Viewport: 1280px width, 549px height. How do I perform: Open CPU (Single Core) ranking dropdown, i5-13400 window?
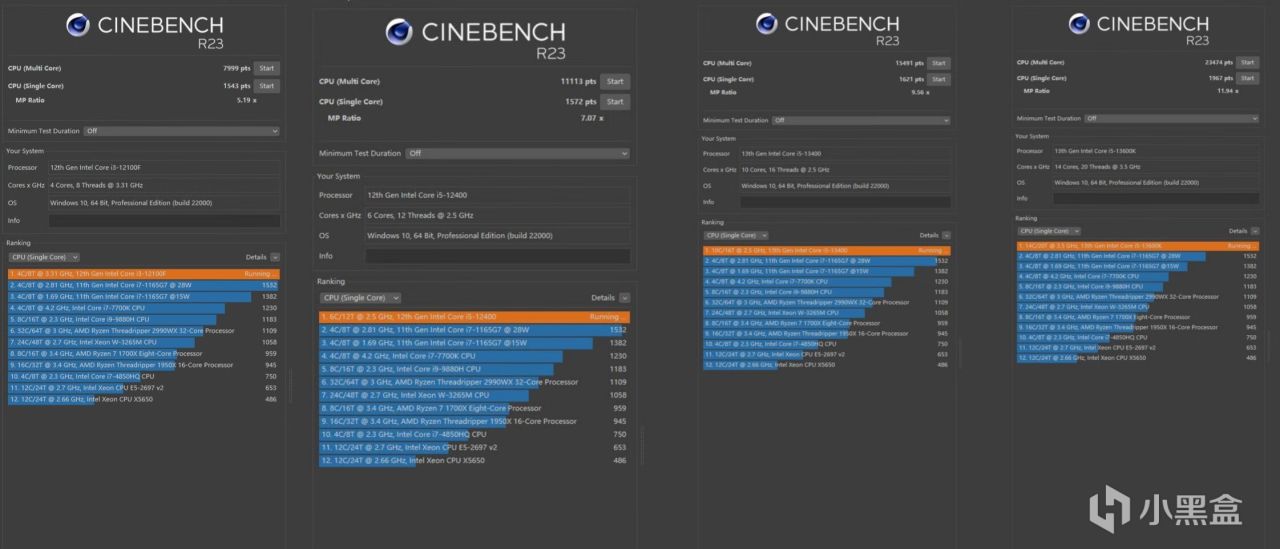pos(735,235)
